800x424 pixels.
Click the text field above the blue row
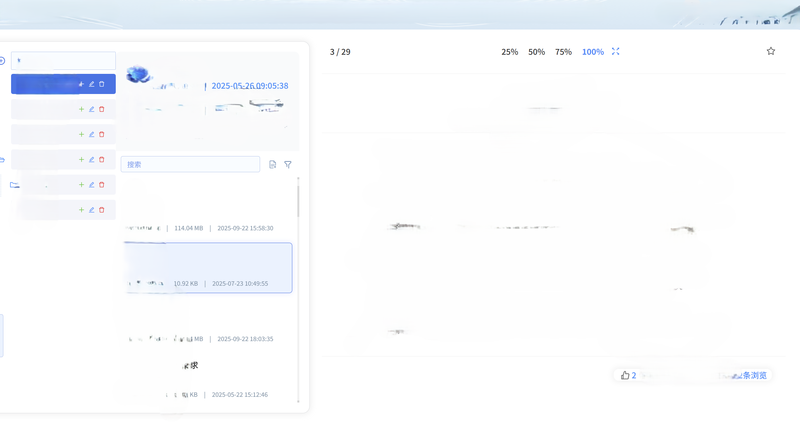click(x=63, y=61)
